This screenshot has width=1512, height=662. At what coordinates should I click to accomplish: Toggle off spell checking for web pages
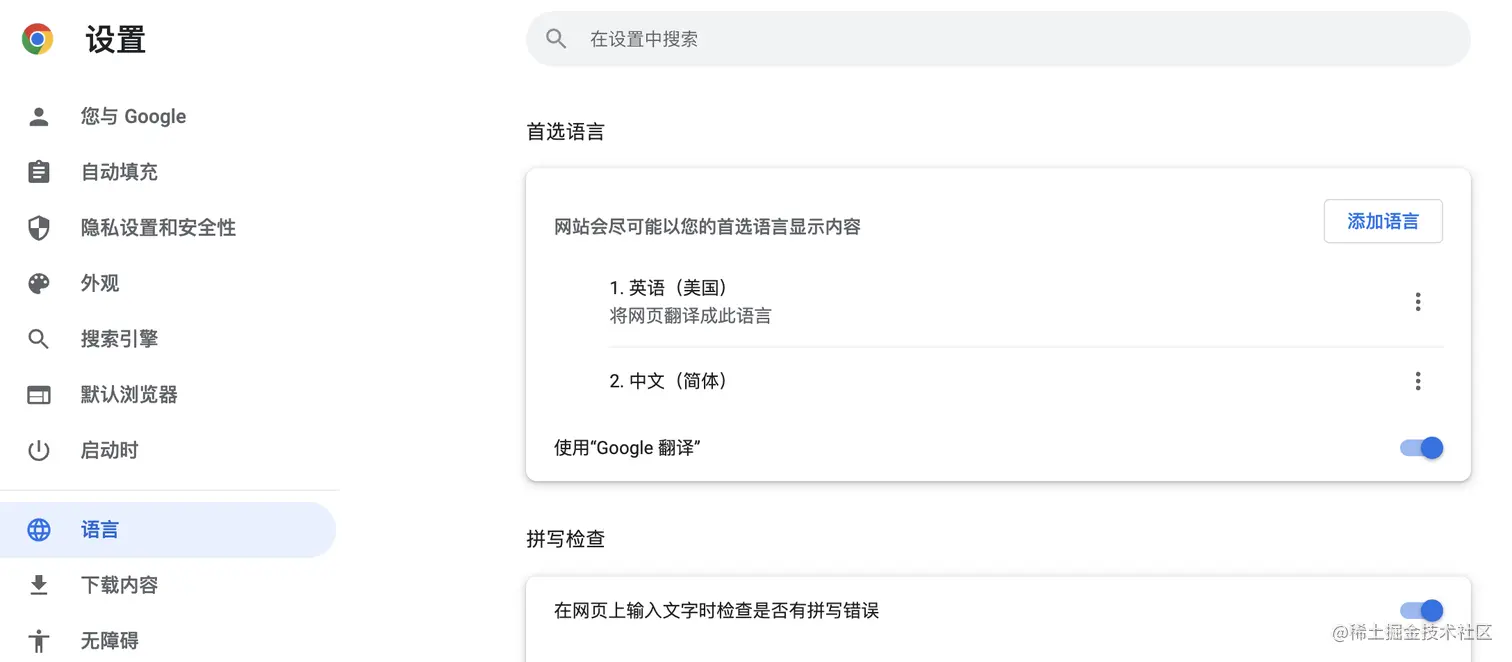[x=1420, y=610]
